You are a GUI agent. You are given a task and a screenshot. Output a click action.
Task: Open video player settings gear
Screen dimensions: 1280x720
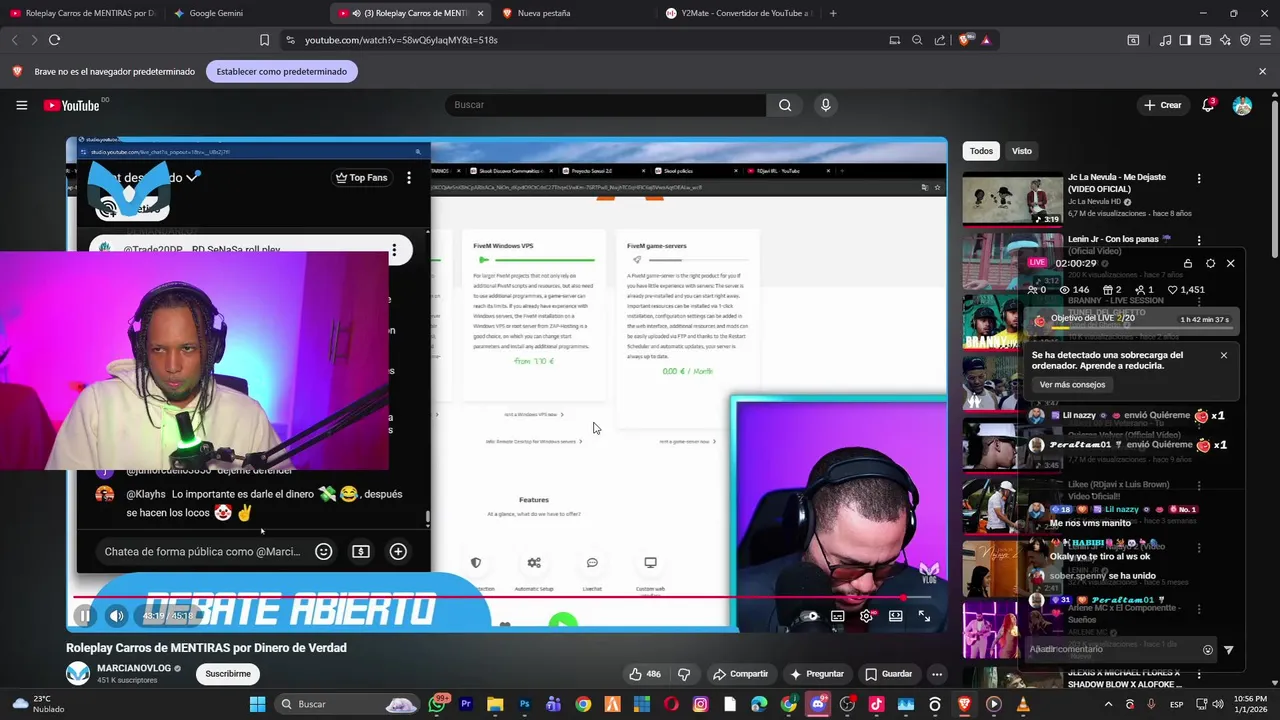point(866,616)
